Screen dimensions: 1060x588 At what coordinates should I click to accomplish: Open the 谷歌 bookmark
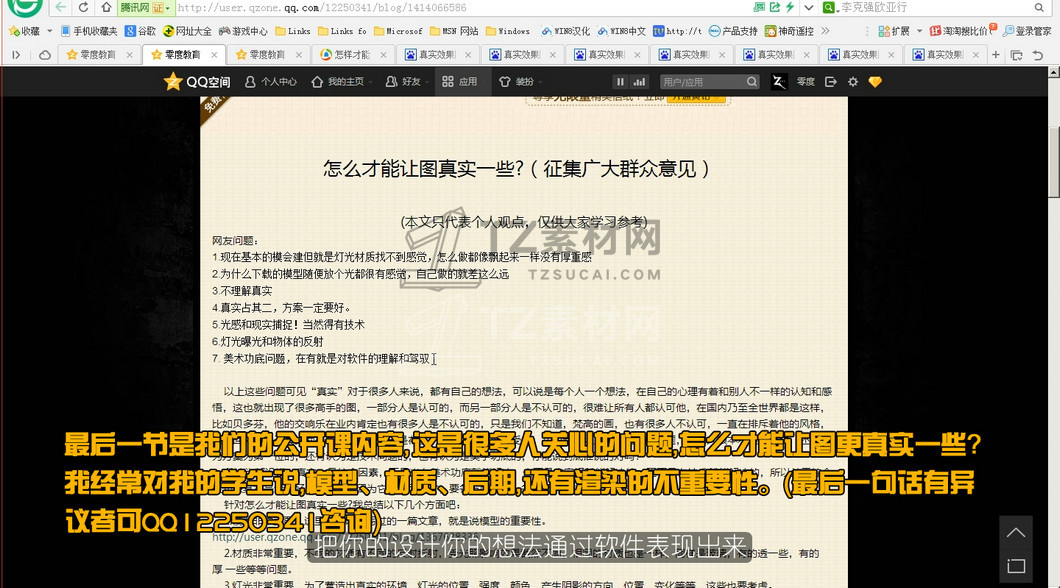[x=141, y=31]
